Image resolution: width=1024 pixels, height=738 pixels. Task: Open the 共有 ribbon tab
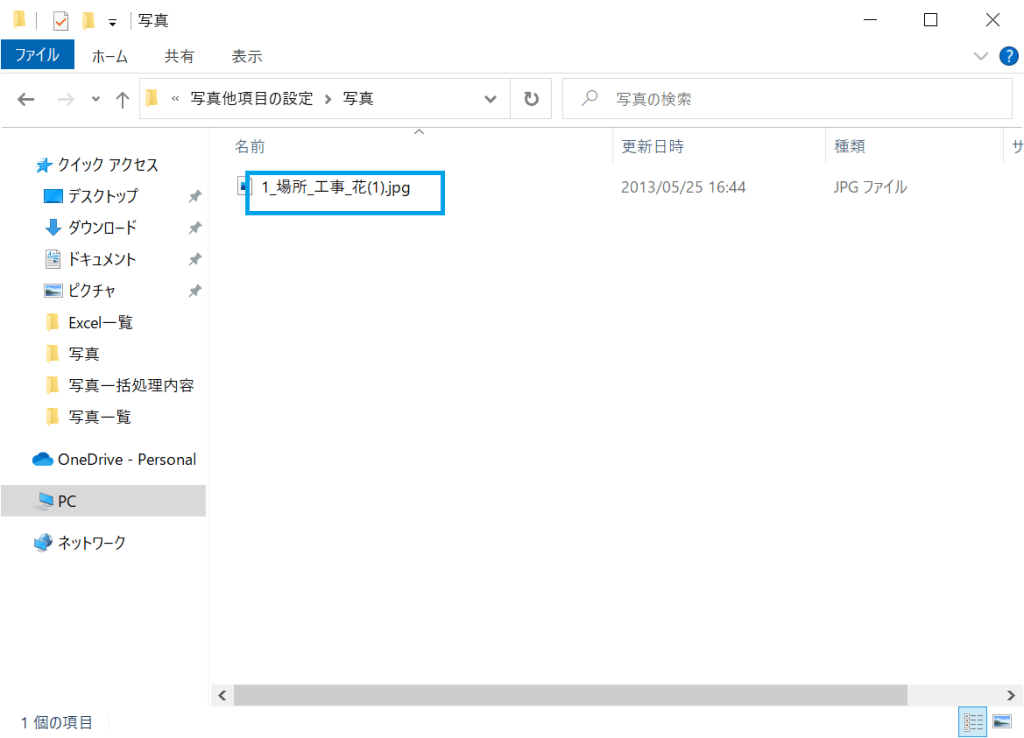pos(180,56)
